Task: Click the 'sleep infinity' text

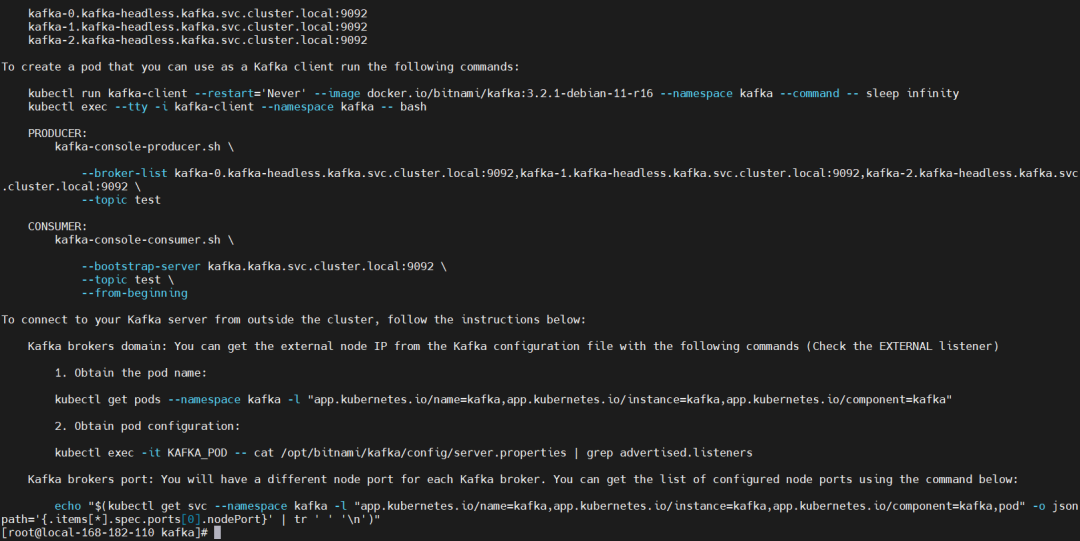Action: 913,93
